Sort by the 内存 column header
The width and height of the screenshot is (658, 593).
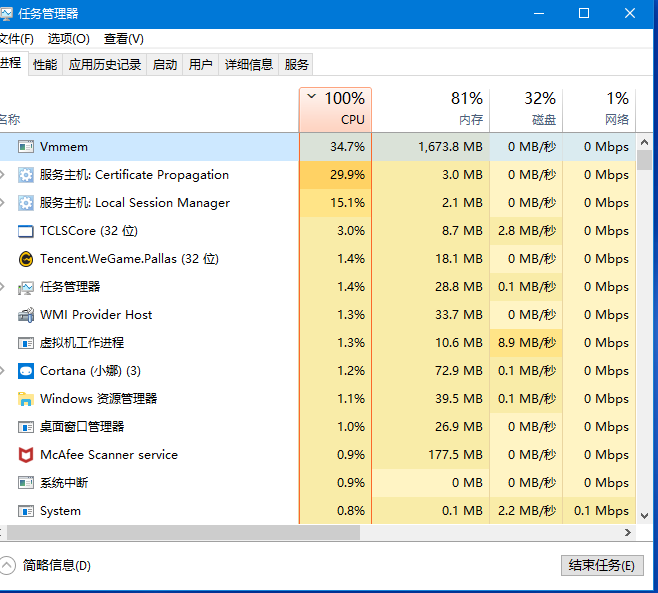[x=431, y=110]
